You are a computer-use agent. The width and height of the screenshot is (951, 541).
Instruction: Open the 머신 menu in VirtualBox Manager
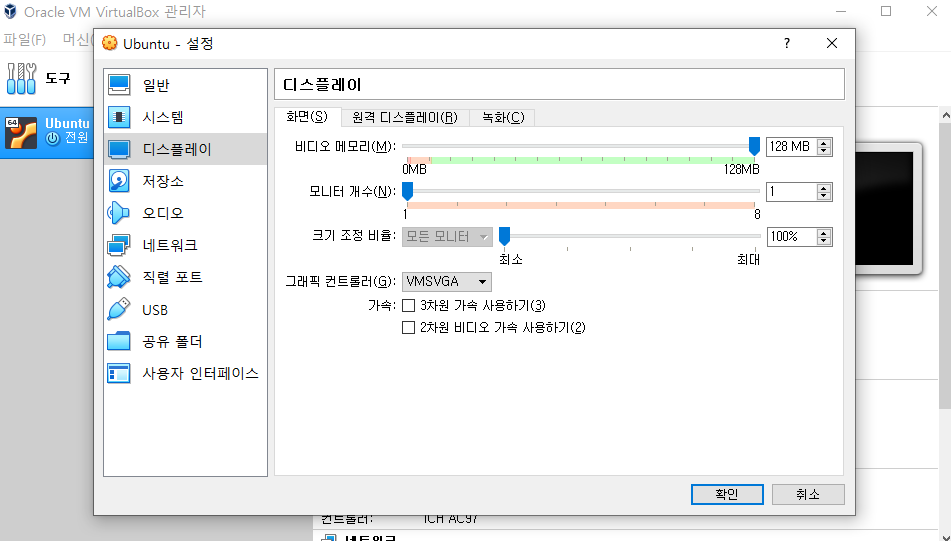77,39
